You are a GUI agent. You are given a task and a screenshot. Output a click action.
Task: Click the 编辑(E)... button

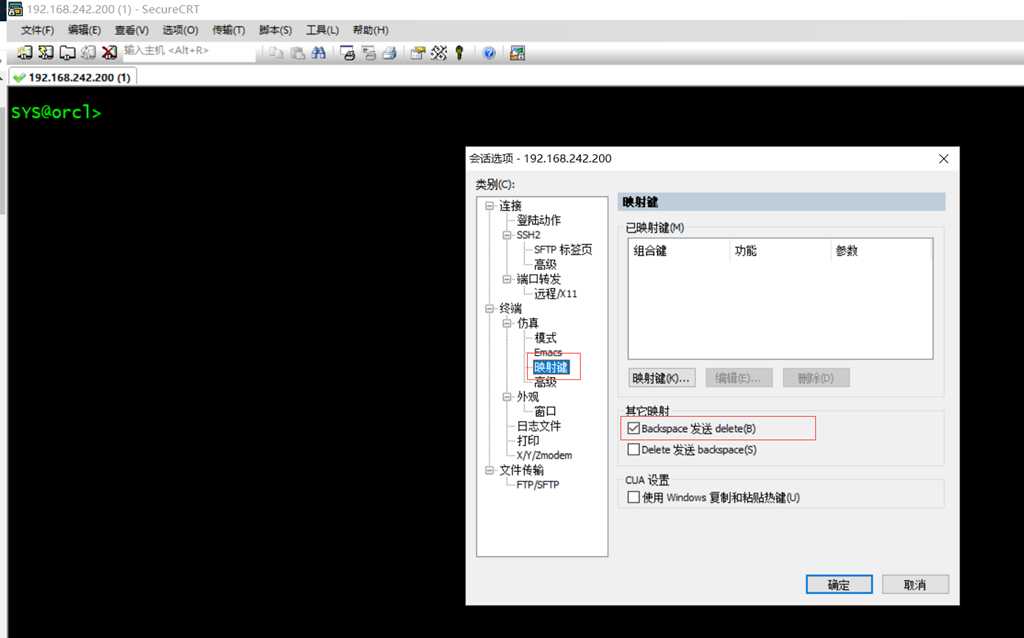(739, 378)
